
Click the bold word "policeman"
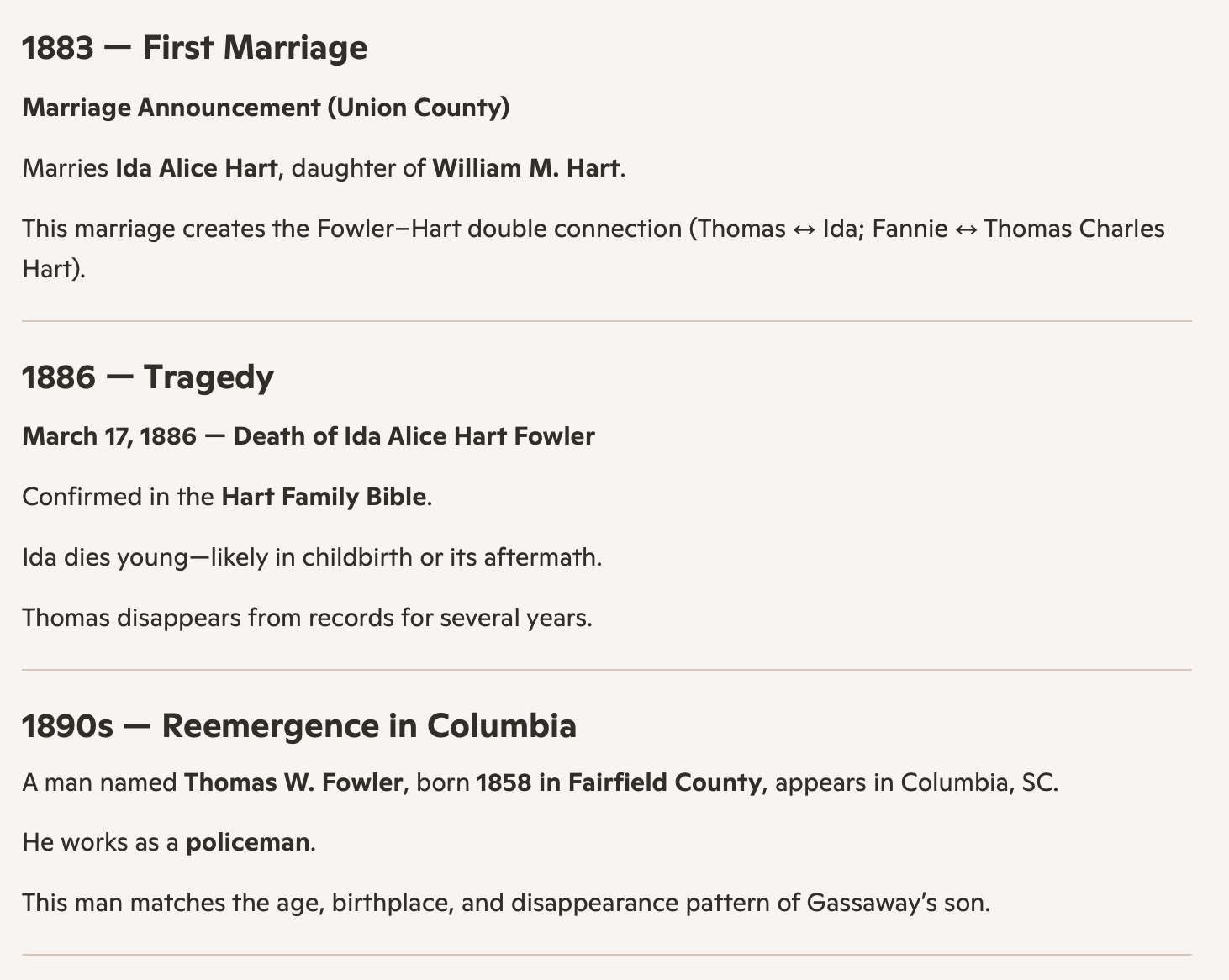point(248,842)
